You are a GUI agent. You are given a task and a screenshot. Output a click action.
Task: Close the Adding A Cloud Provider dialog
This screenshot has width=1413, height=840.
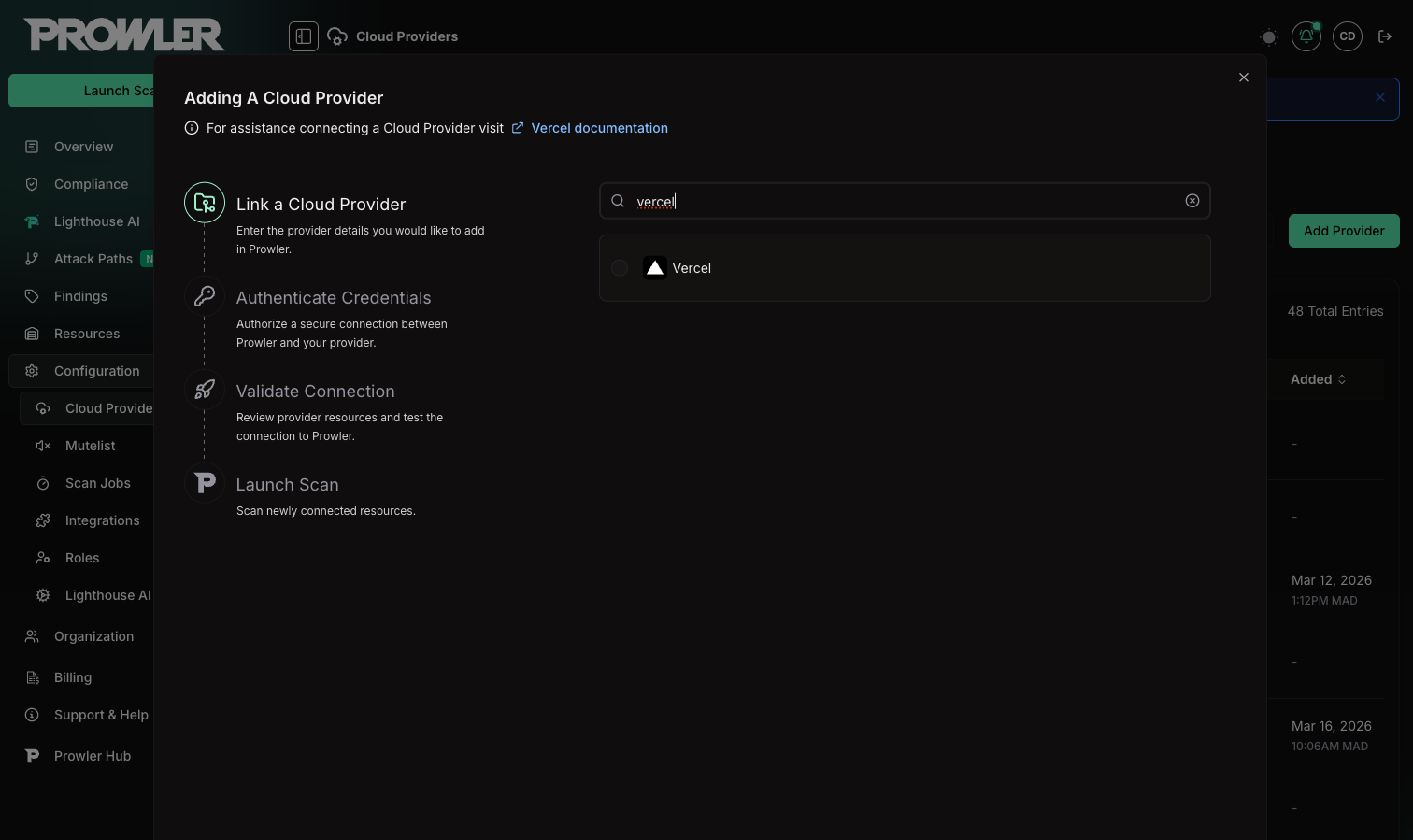[1244, 78]
